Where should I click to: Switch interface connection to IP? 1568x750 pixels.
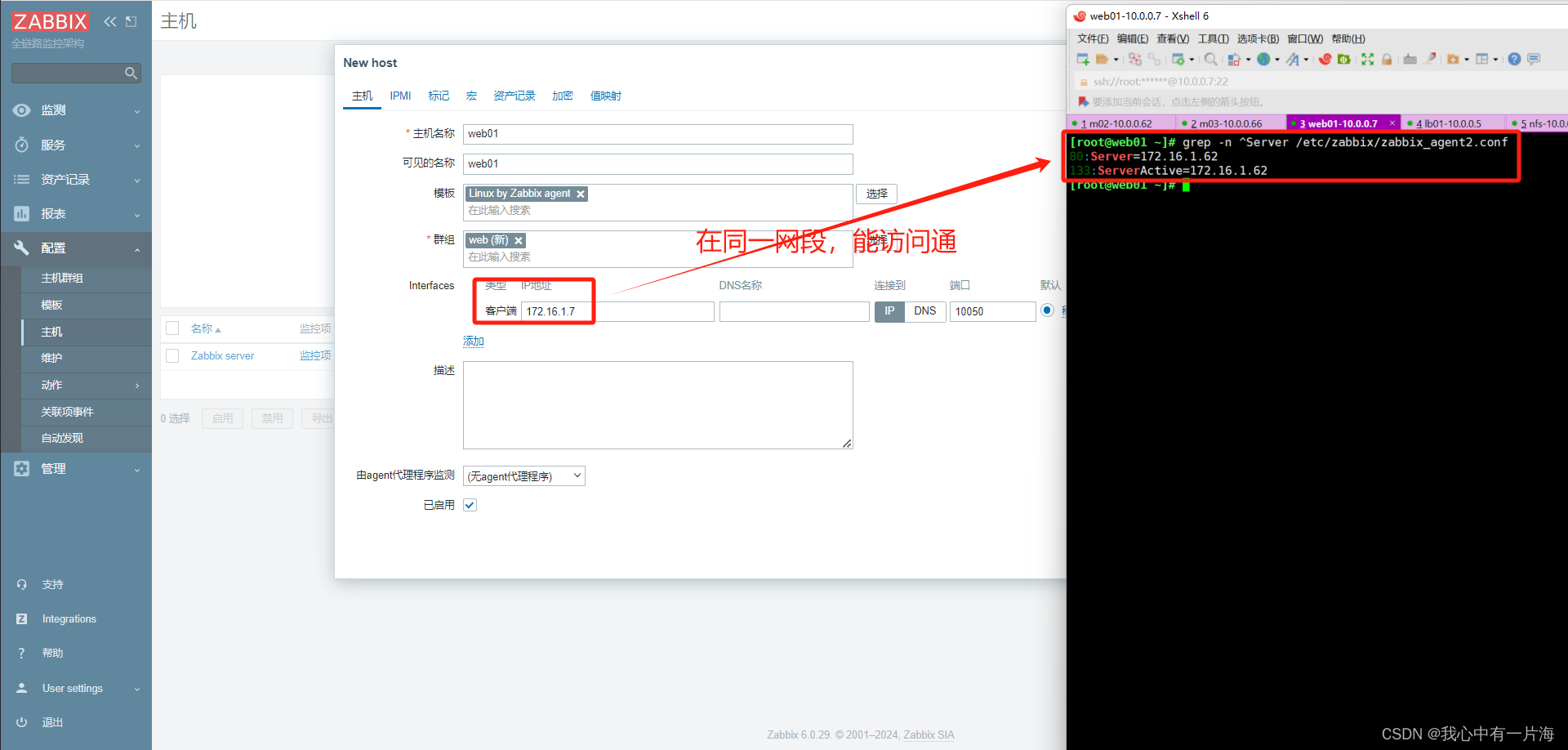[x=889, y=311]
